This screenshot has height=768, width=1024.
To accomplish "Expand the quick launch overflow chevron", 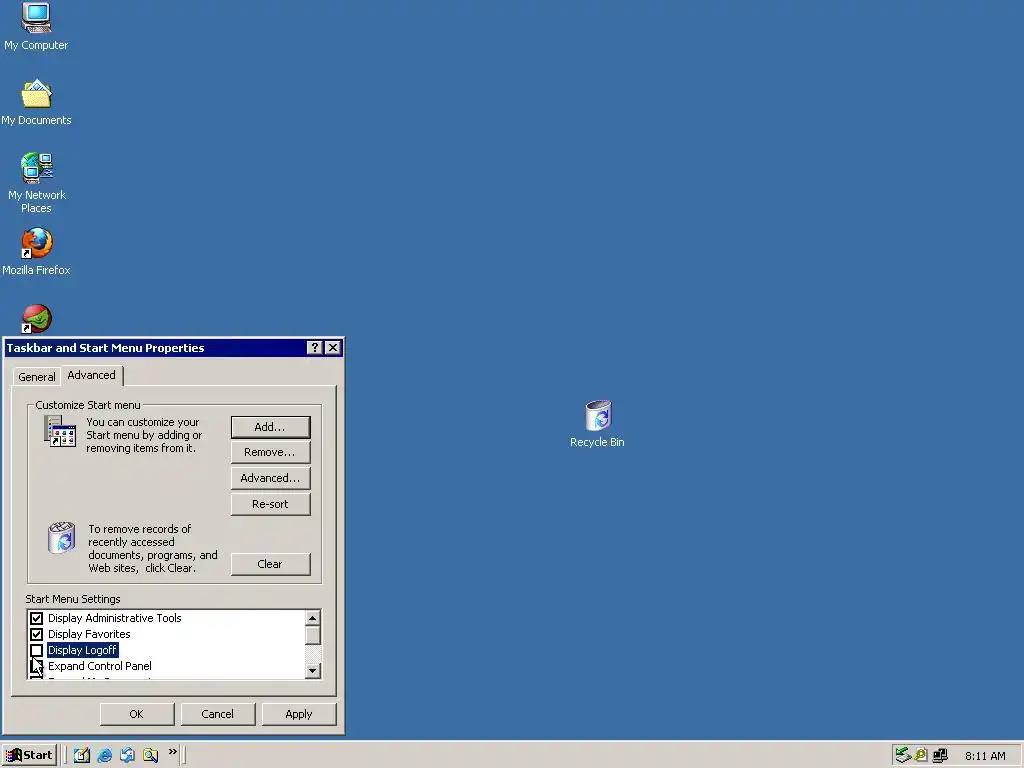I will tap(172, 752).
